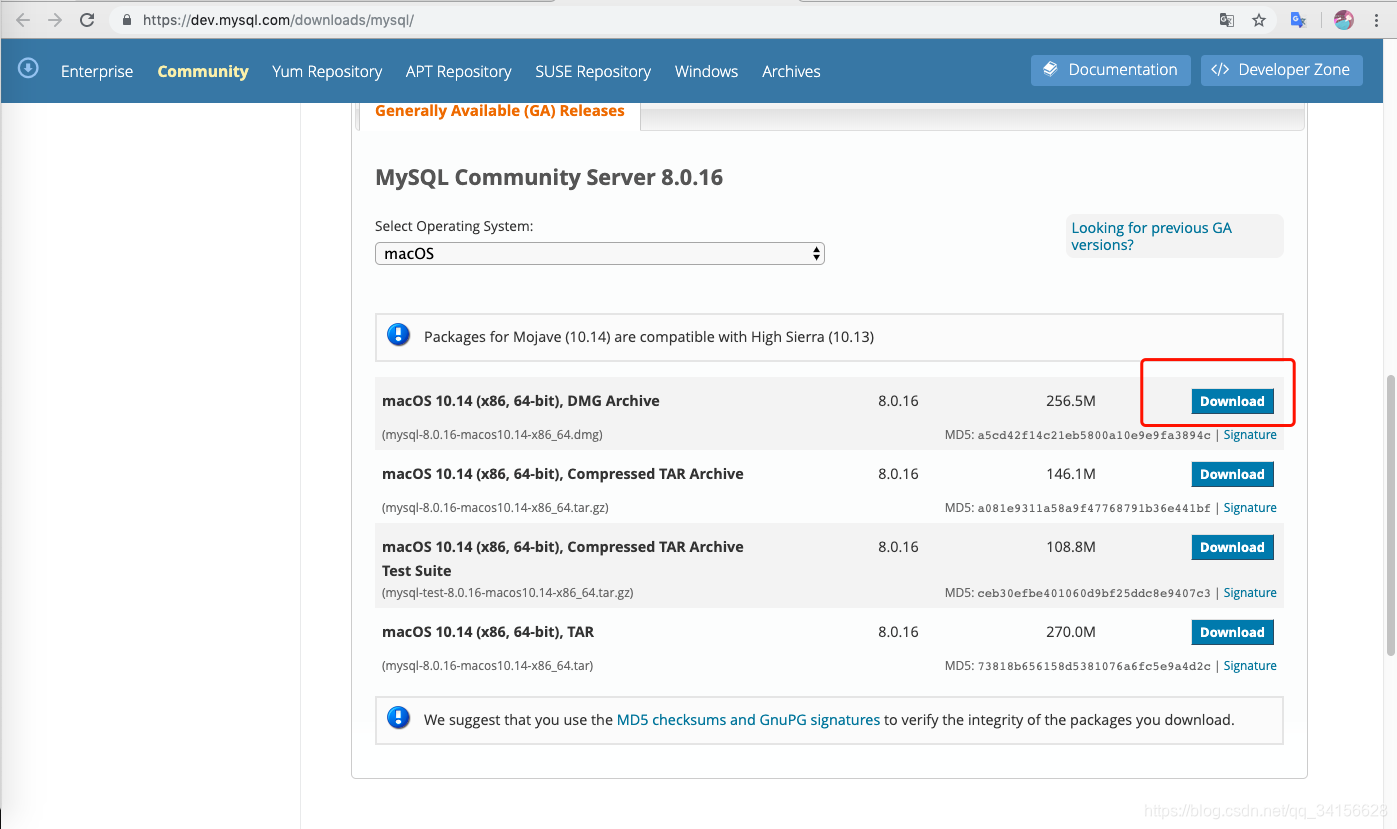Open the Yum Repository navigation item
Screen dimensions: 1397x829
(327, 71)
